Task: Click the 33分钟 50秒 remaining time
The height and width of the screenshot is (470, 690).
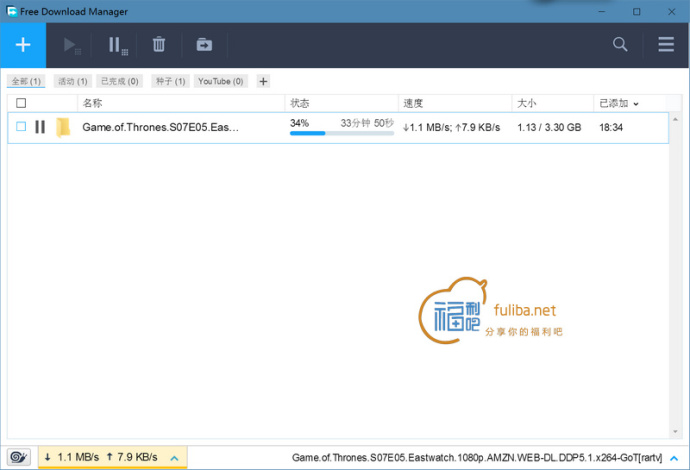Action: click(367, 123)
